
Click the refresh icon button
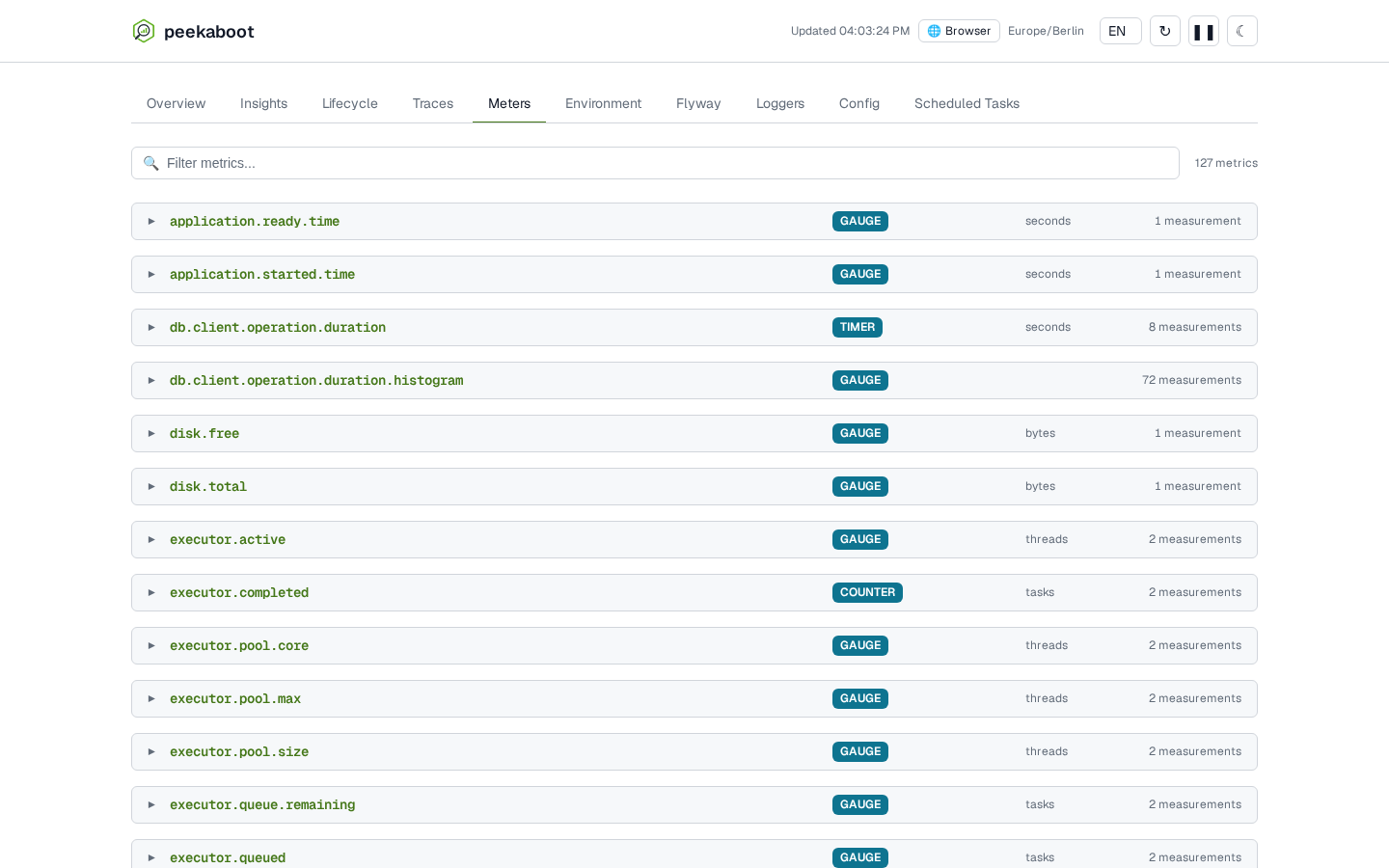tap(1165, 31)
